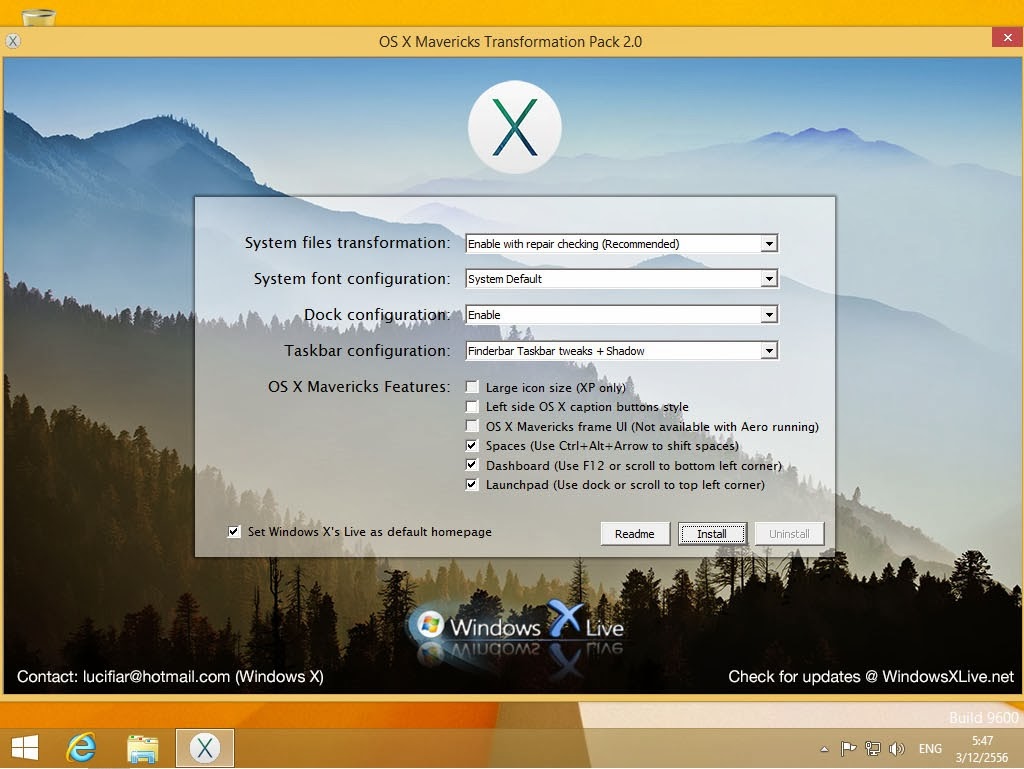
Task: Open the volume speaker icon
Action: tap(897, 749)
